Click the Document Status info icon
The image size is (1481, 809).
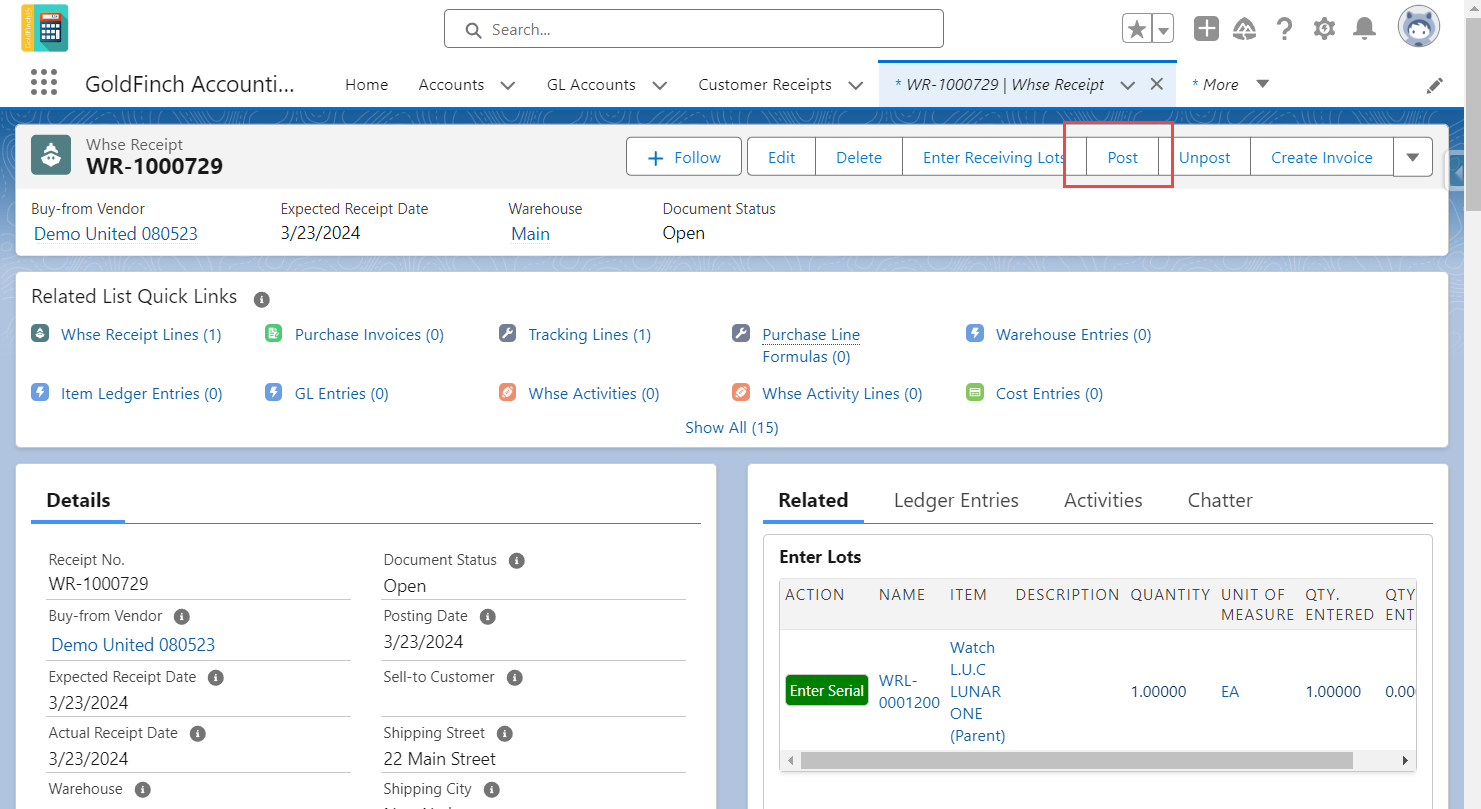pyautogui.click(x=517, y=561)
